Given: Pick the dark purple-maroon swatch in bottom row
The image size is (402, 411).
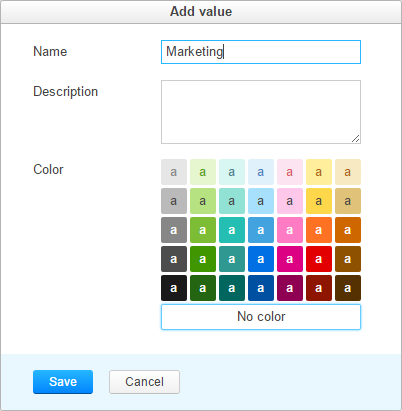Looking at the screenshot, I should pos(290,288).
